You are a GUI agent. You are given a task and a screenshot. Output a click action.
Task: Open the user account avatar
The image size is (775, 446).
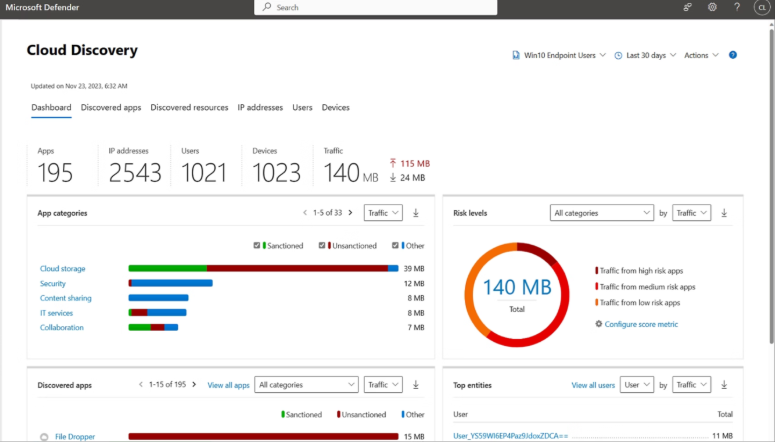(x=762, y=7)
